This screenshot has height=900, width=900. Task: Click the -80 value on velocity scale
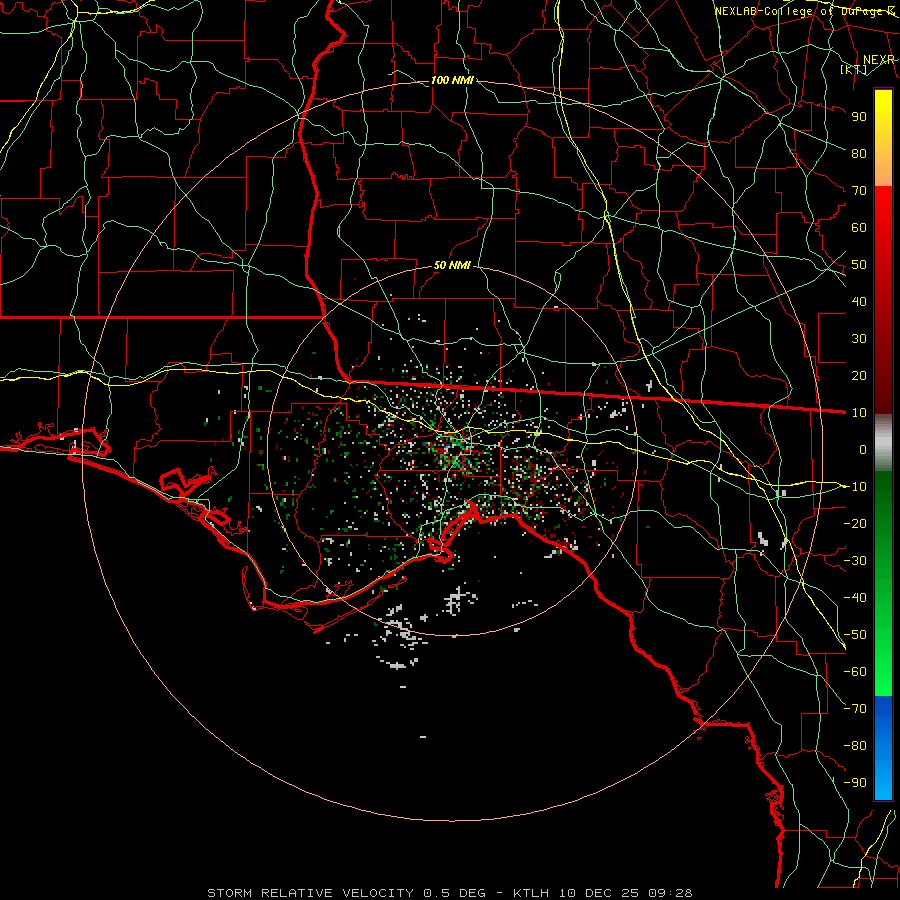(855, 746)
